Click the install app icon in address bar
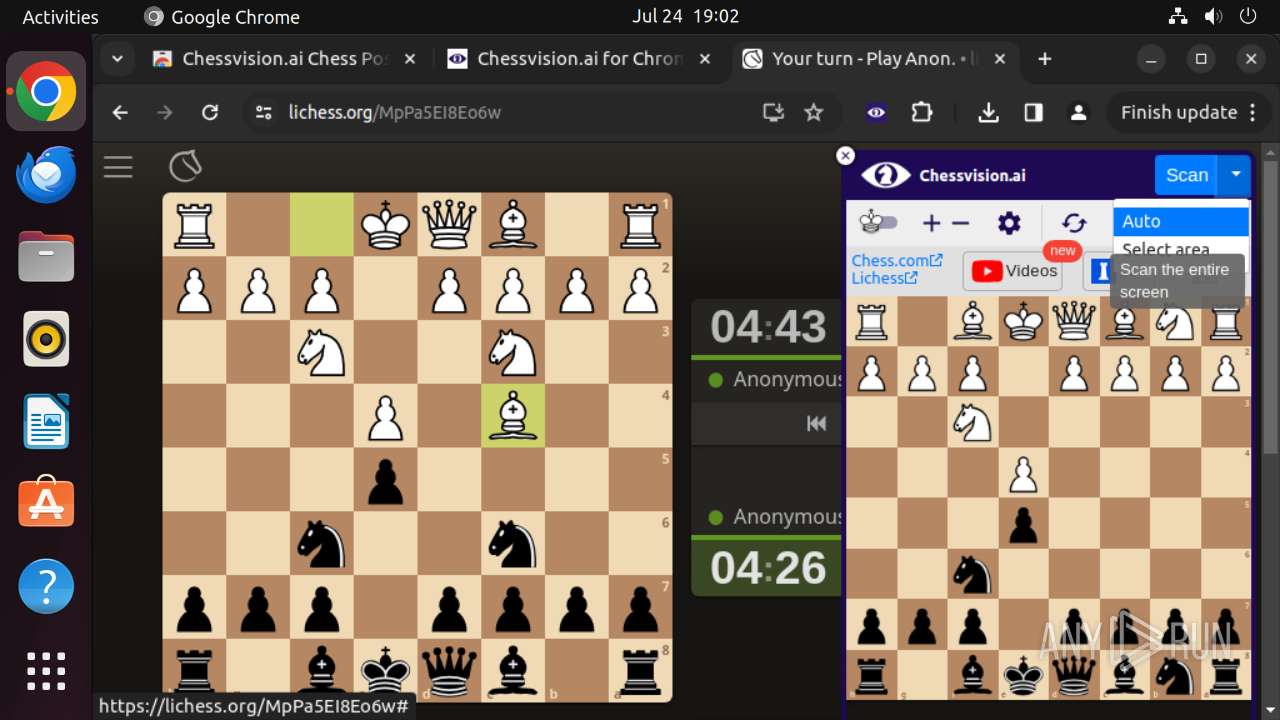This screenshot has width=1280, height=720. click(773, 113)
